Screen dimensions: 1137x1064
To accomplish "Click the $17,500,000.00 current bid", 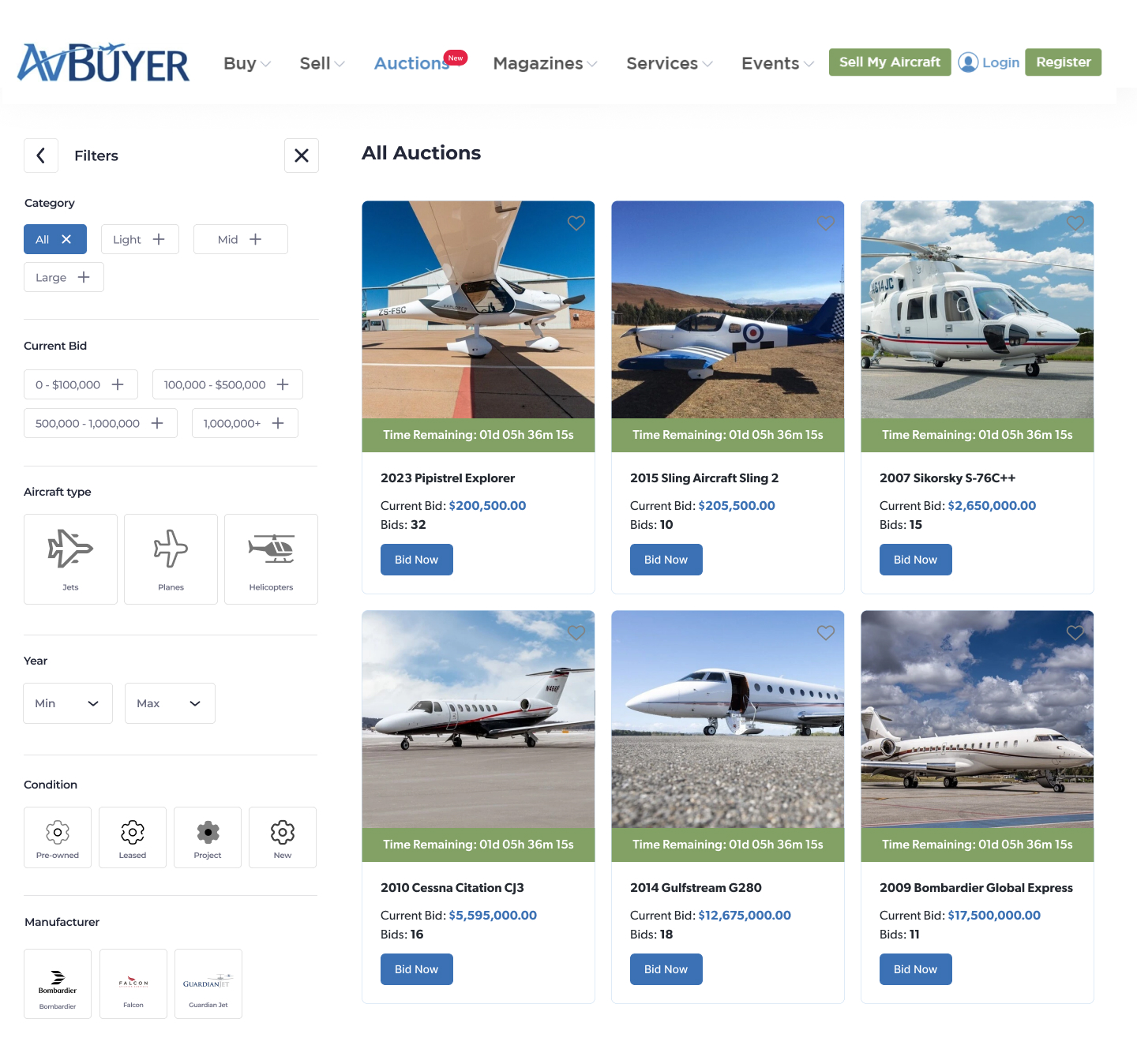I will coord(994,915).
